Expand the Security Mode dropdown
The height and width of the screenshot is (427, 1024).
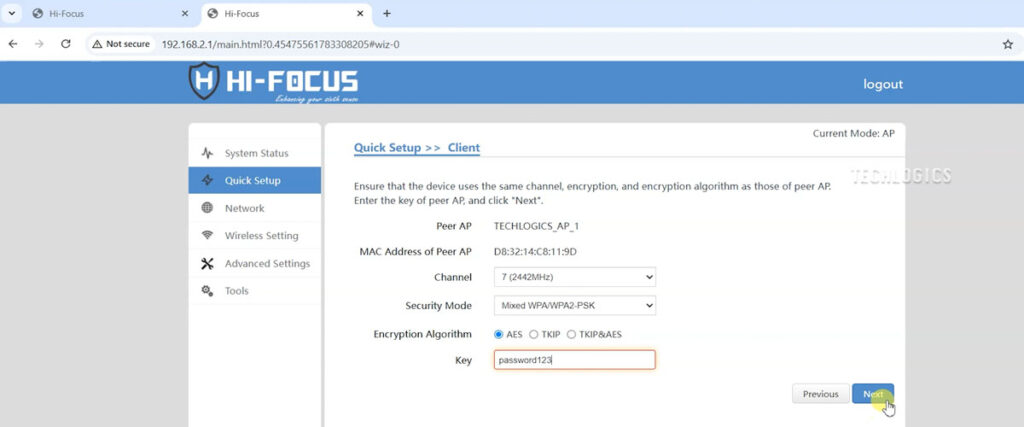(575, 305)
